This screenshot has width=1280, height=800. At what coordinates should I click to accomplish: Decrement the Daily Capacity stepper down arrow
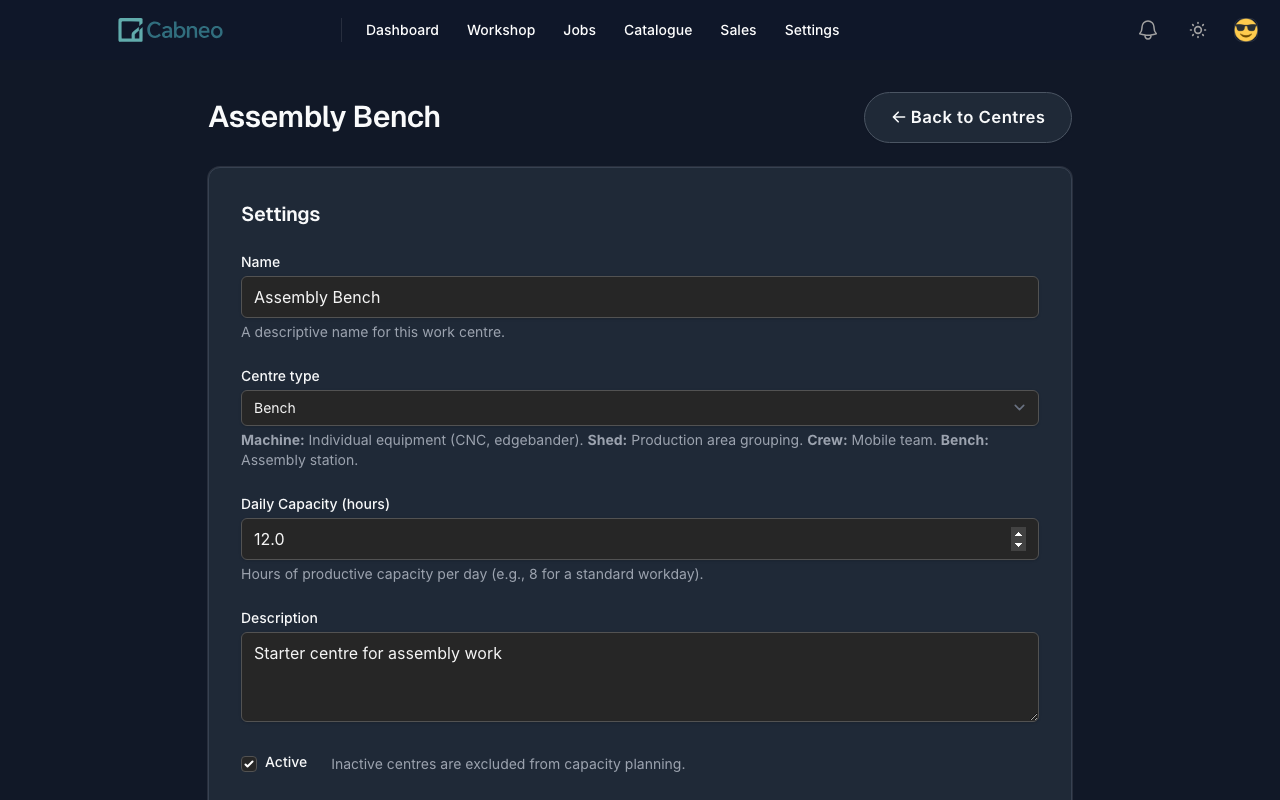(1018, 545)
